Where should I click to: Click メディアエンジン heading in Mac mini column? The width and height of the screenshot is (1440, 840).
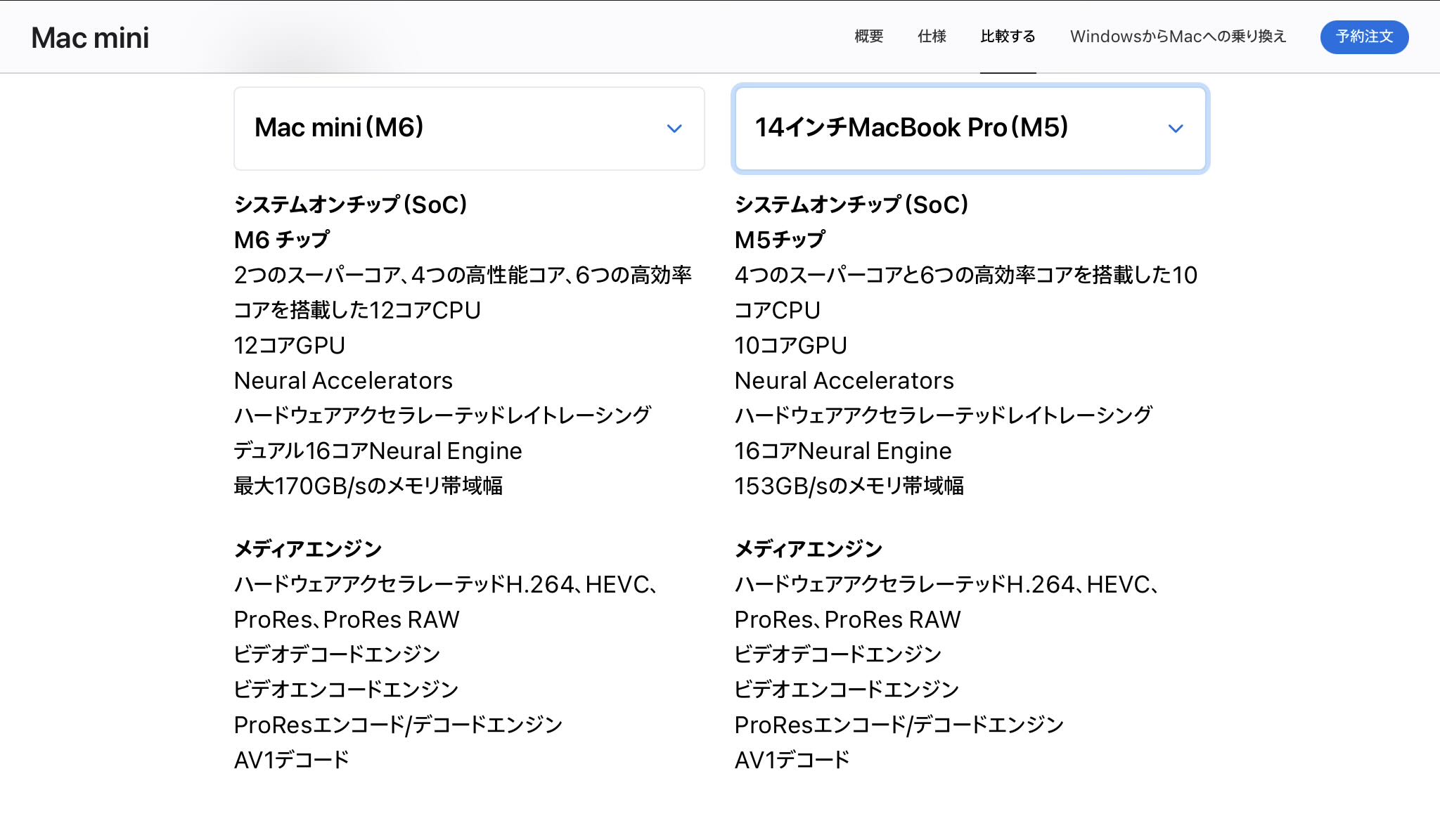[x=308, y=549]
